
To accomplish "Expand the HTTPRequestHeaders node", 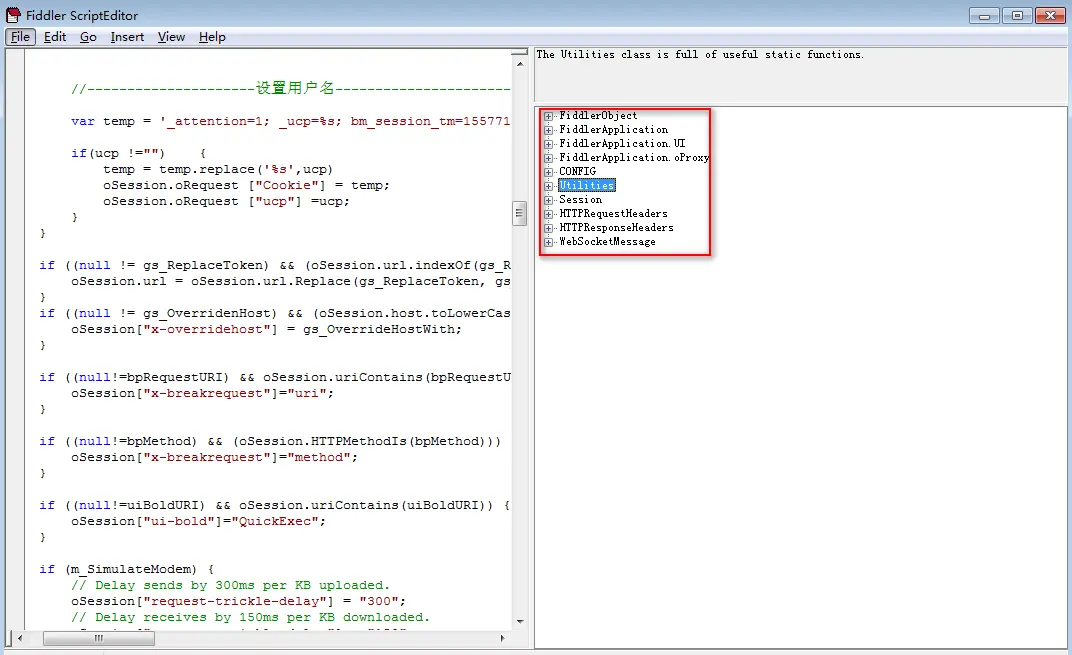I will (548, 214).
